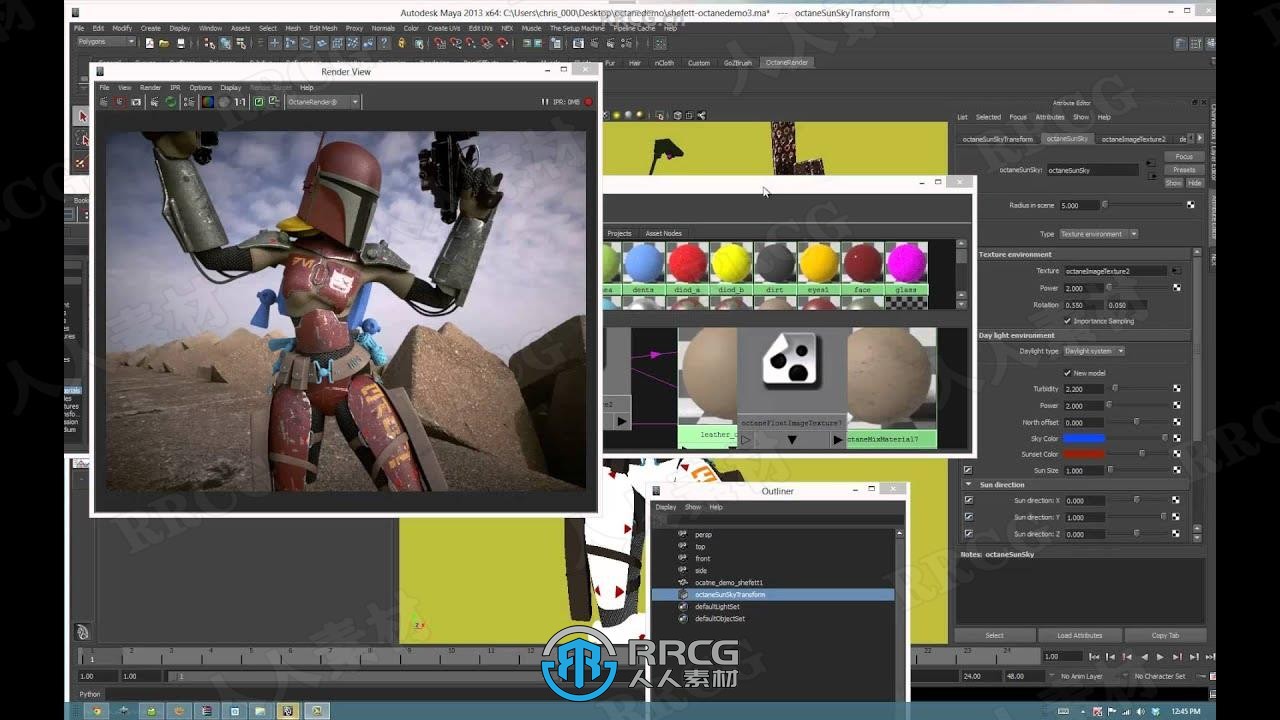Pause IPR rendering in Render View
The height and width of the screenshot is (720, 1280).
click(545, 102)
